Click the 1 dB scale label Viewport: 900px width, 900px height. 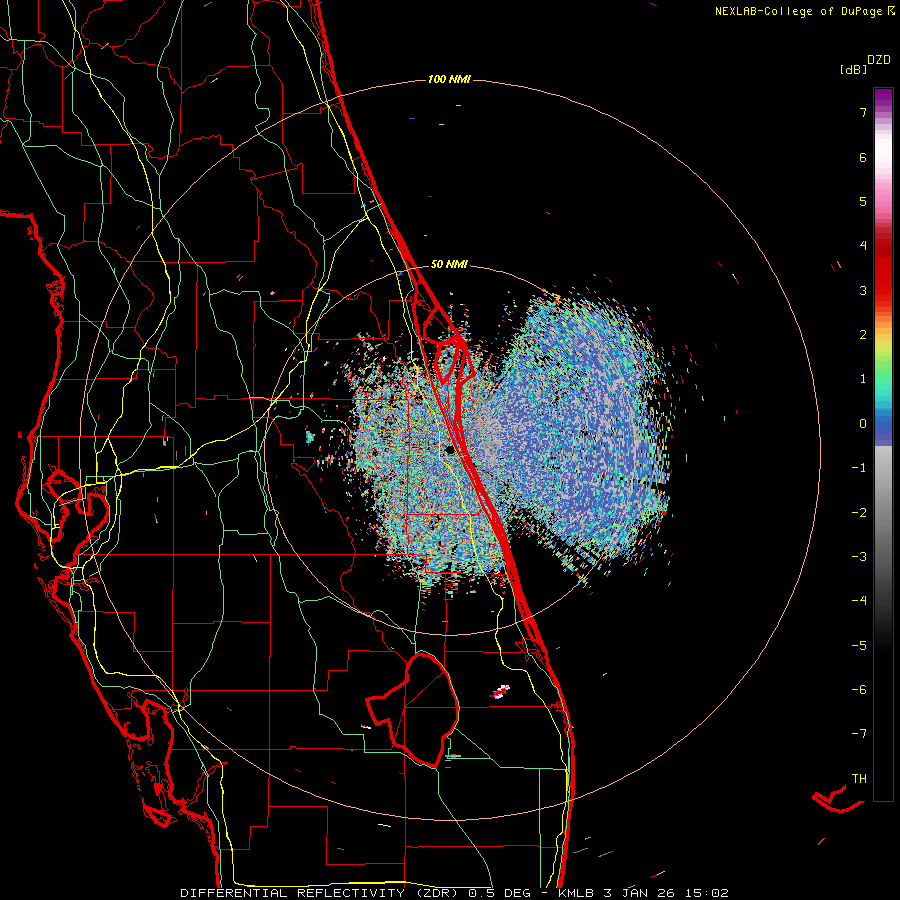[x=863, y=379]
